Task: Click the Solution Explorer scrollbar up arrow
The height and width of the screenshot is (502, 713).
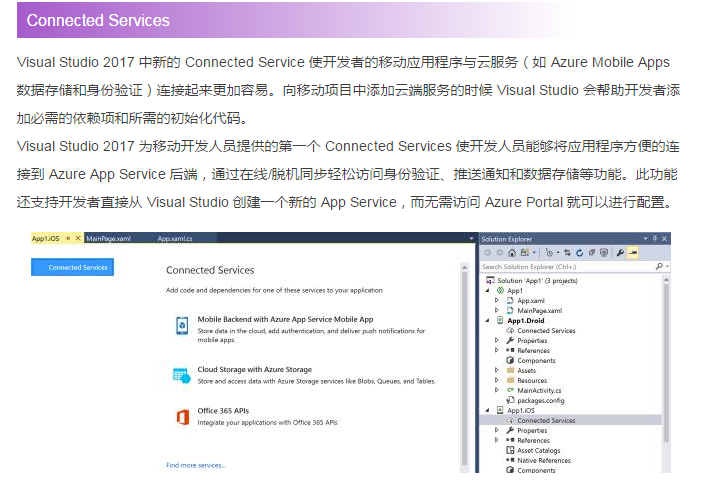Action: [x=666, y=280]
